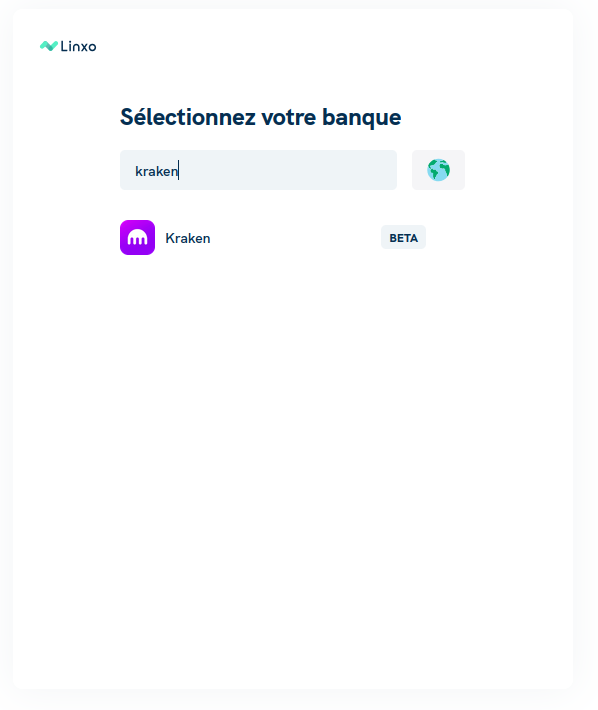Place cursor after the typed word kraken
Image resolution: width=598 pixels, height=710 pixels.
coord(179,171)
